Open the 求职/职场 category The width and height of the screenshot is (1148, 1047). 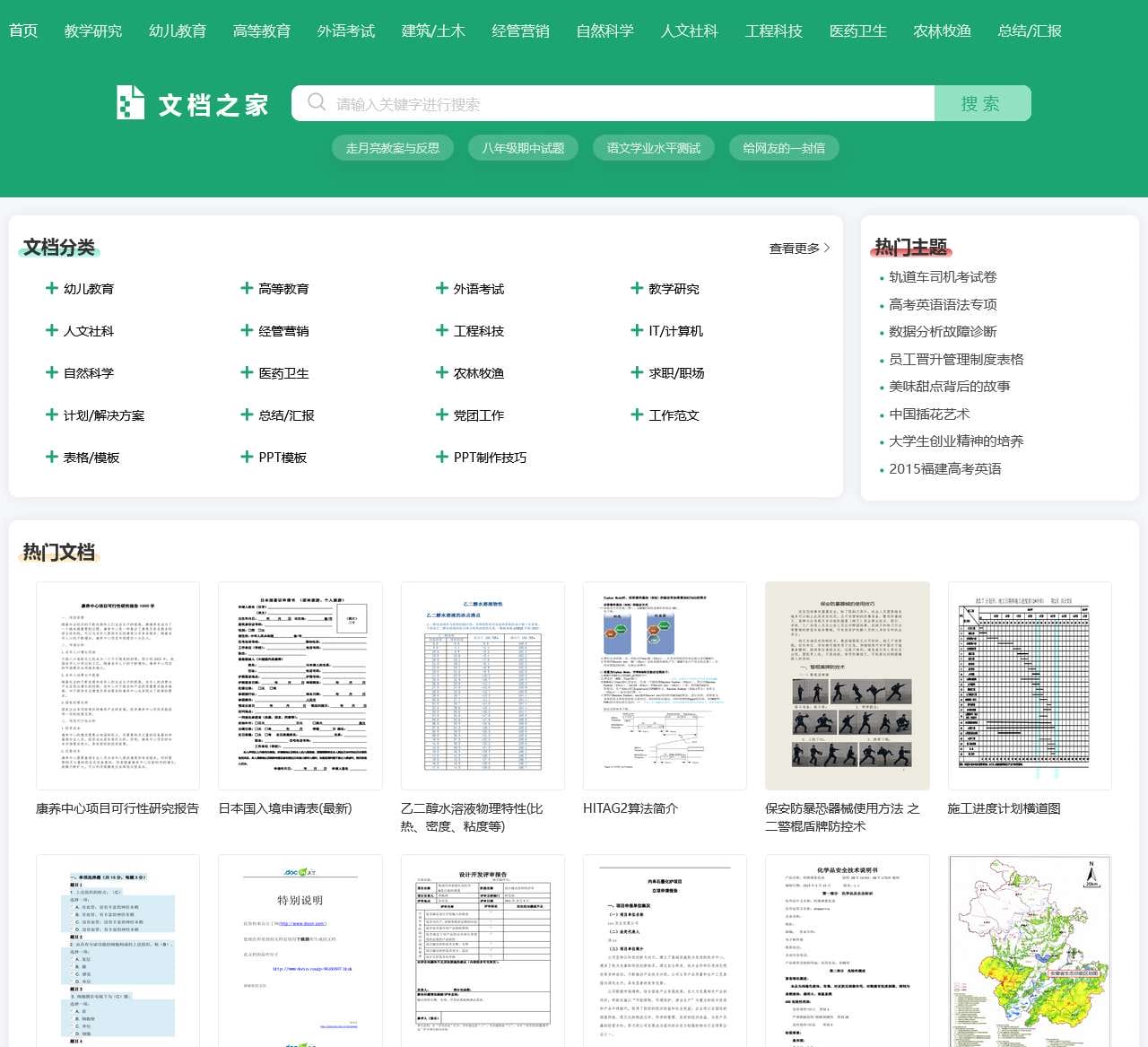676,373
